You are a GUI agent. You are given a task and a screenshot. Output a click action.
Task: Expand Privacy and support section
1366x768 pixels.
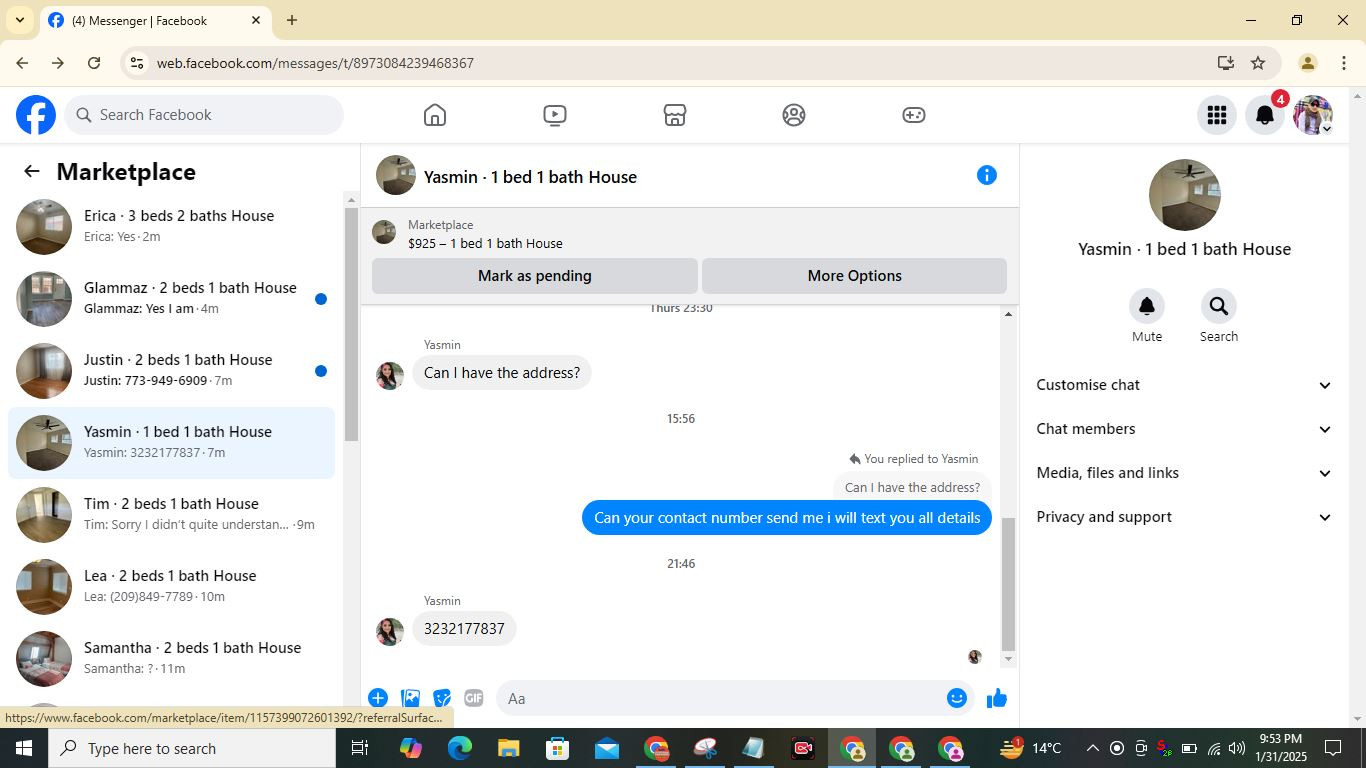tap(1184, 517)
